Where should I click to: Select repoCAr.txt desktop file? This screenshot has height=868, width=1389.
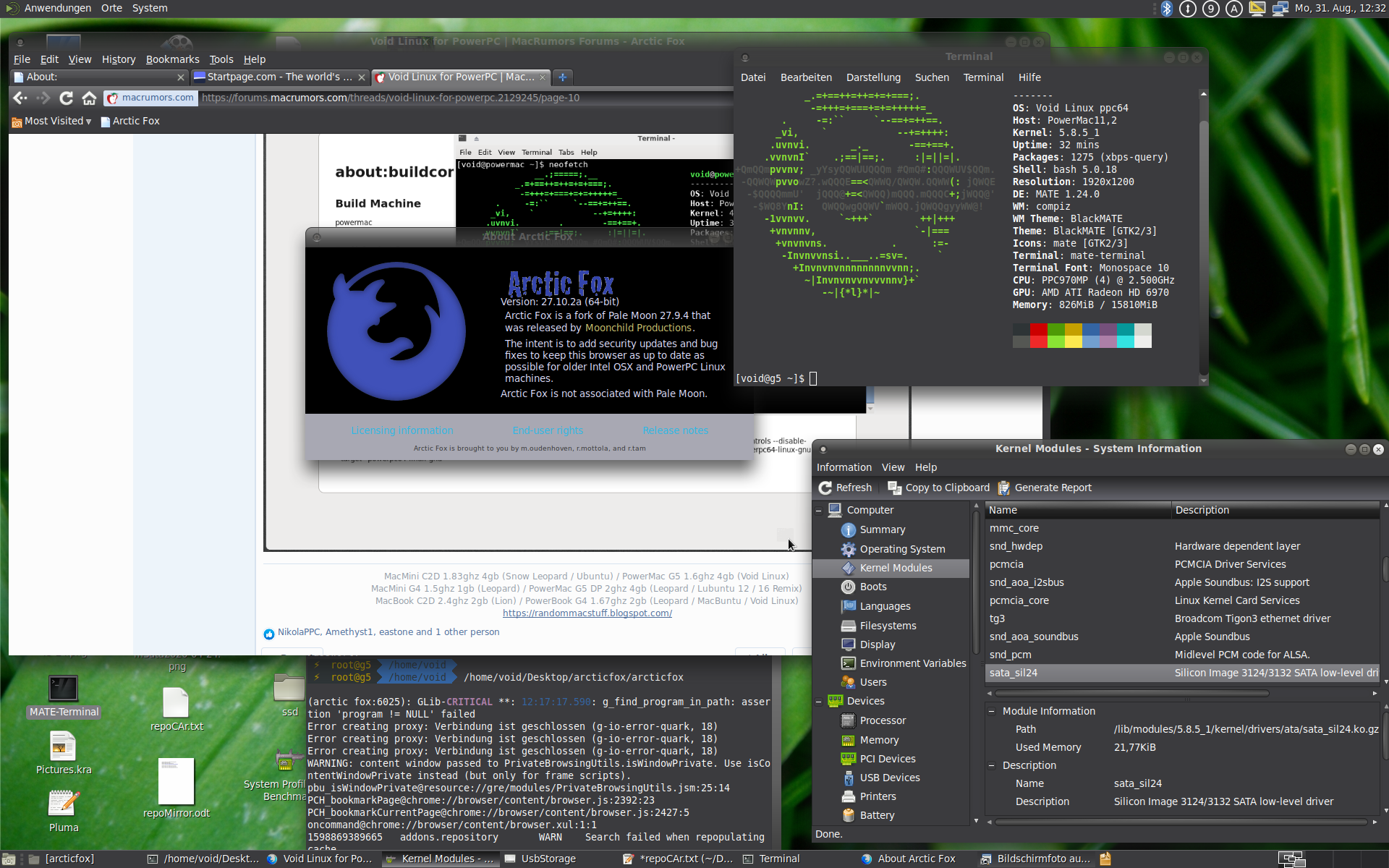point(177,709)
